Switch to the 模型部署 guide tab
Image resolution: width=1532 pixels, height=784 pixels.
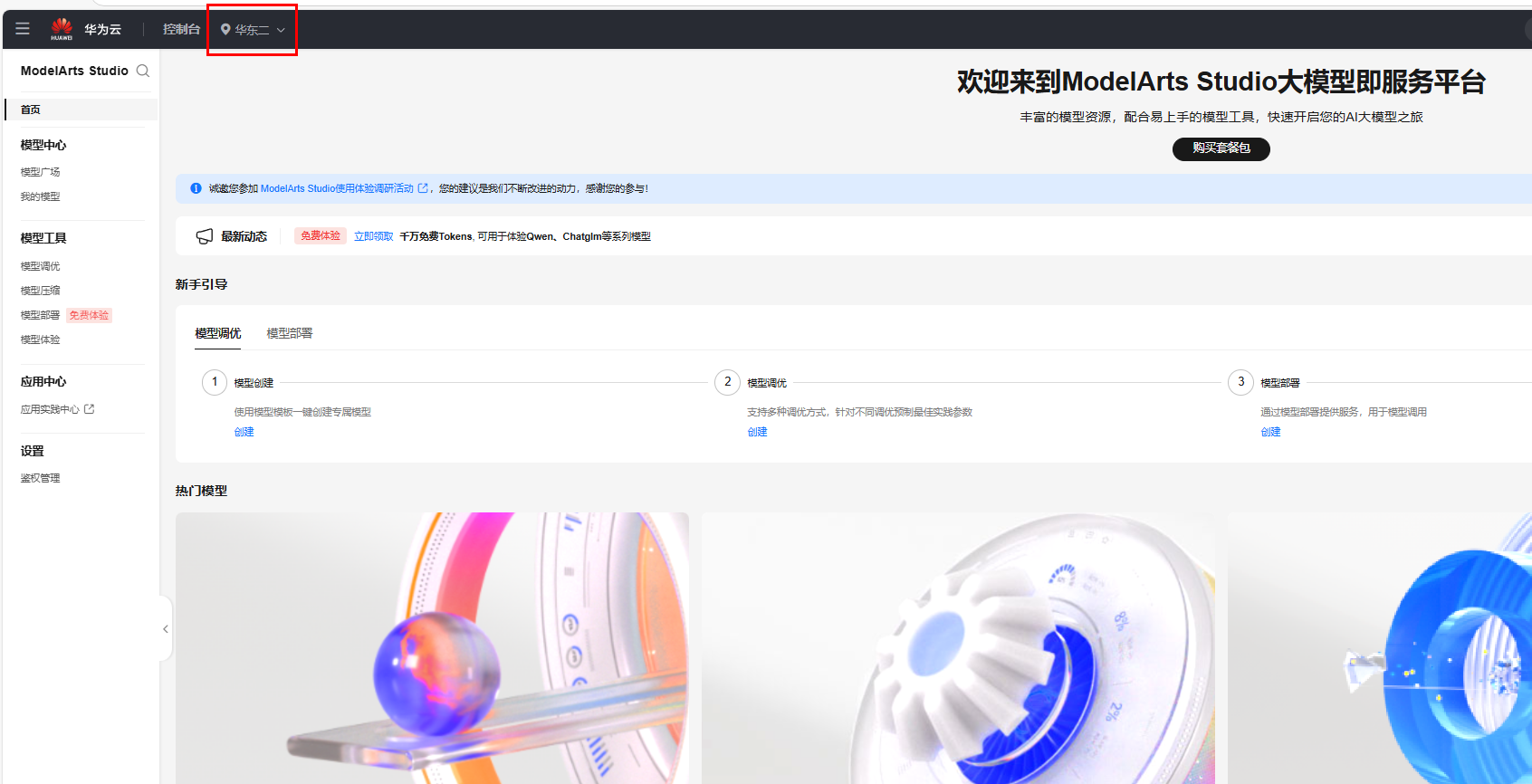pos(290,333)
